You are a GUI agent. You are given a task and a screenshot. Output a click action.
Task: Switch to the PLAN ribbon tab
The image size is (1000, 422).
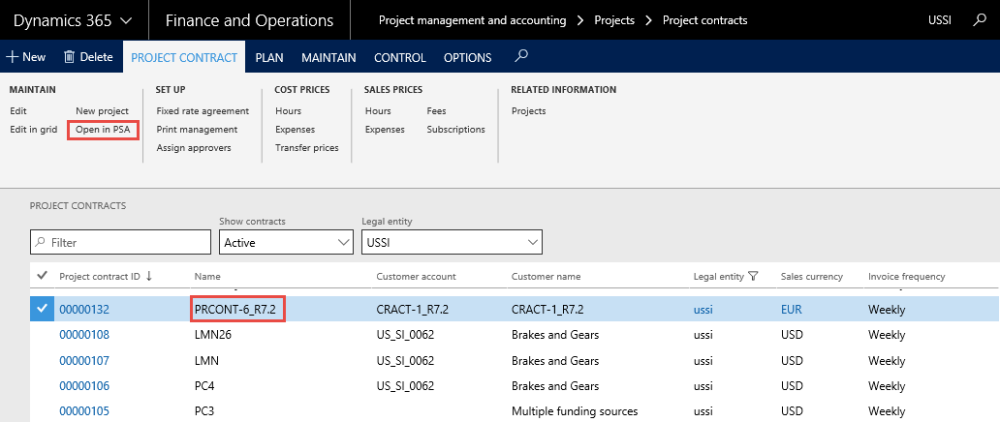coord(269,57)
